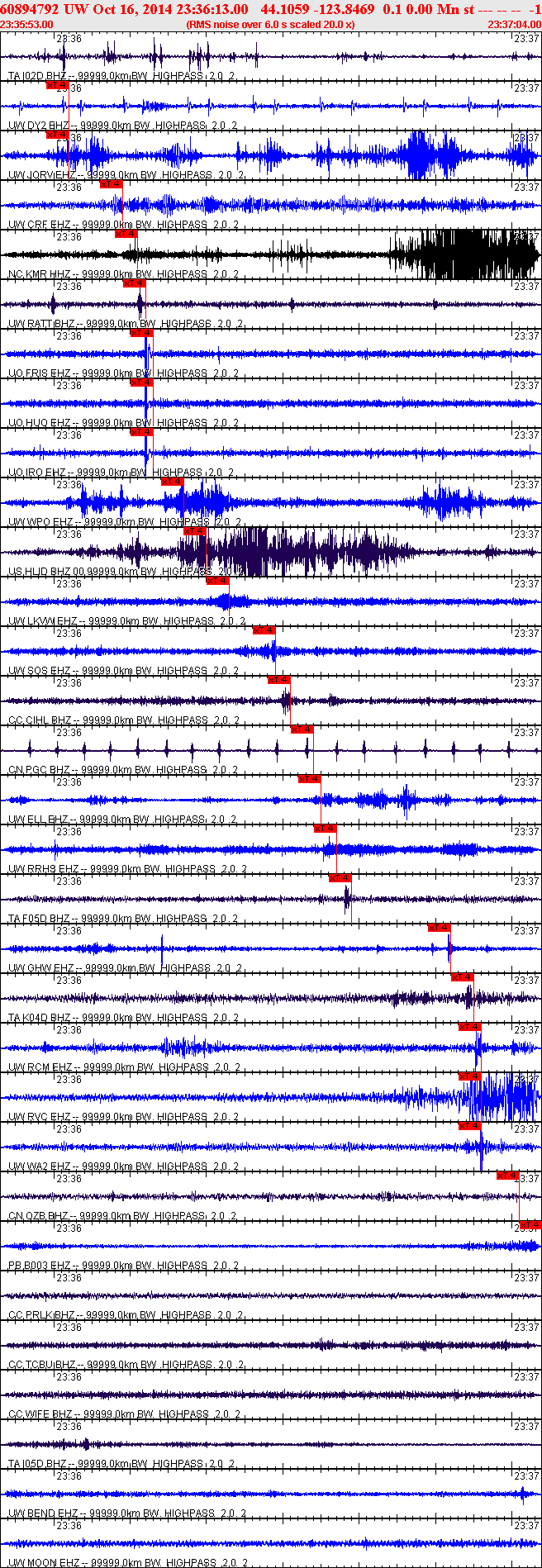This screenshot has height=1568, width=542.
Task: Click red pick flag on UW DY2 trace
Action: click(x=57, y=85)
